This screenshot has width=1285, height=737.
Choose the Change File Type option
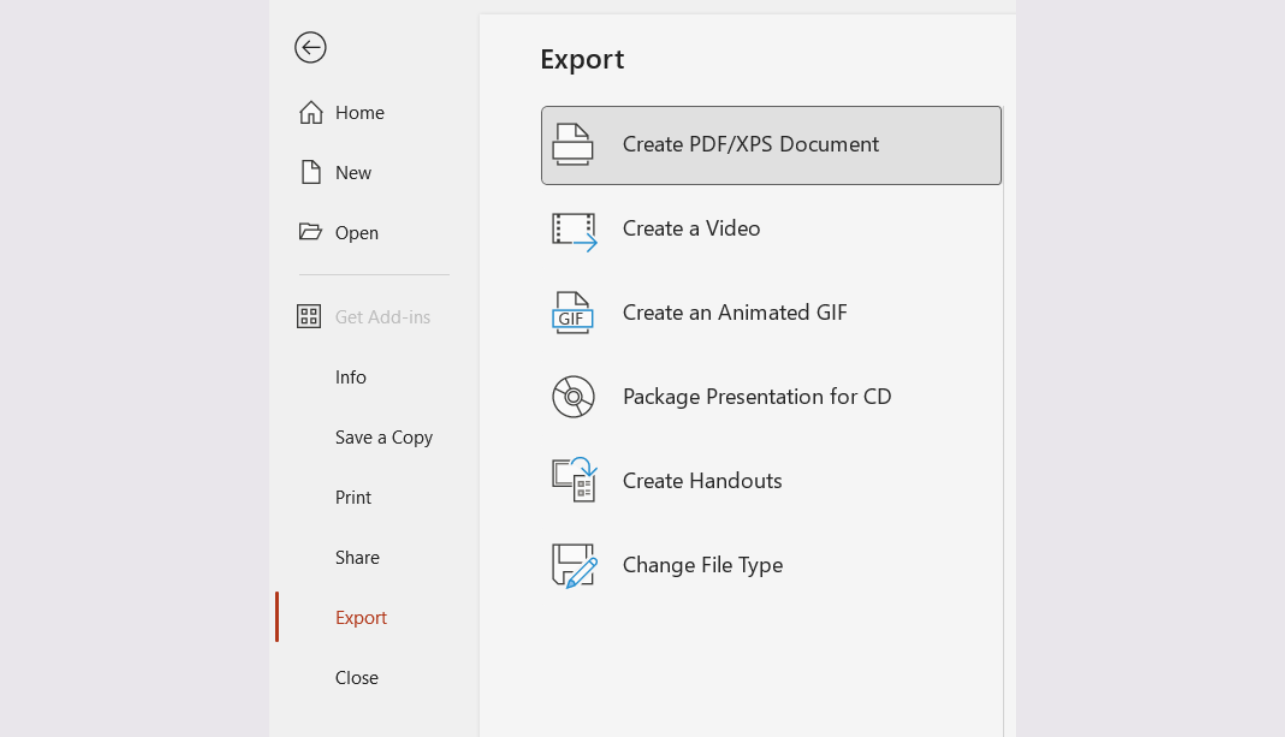coord(703,565)
